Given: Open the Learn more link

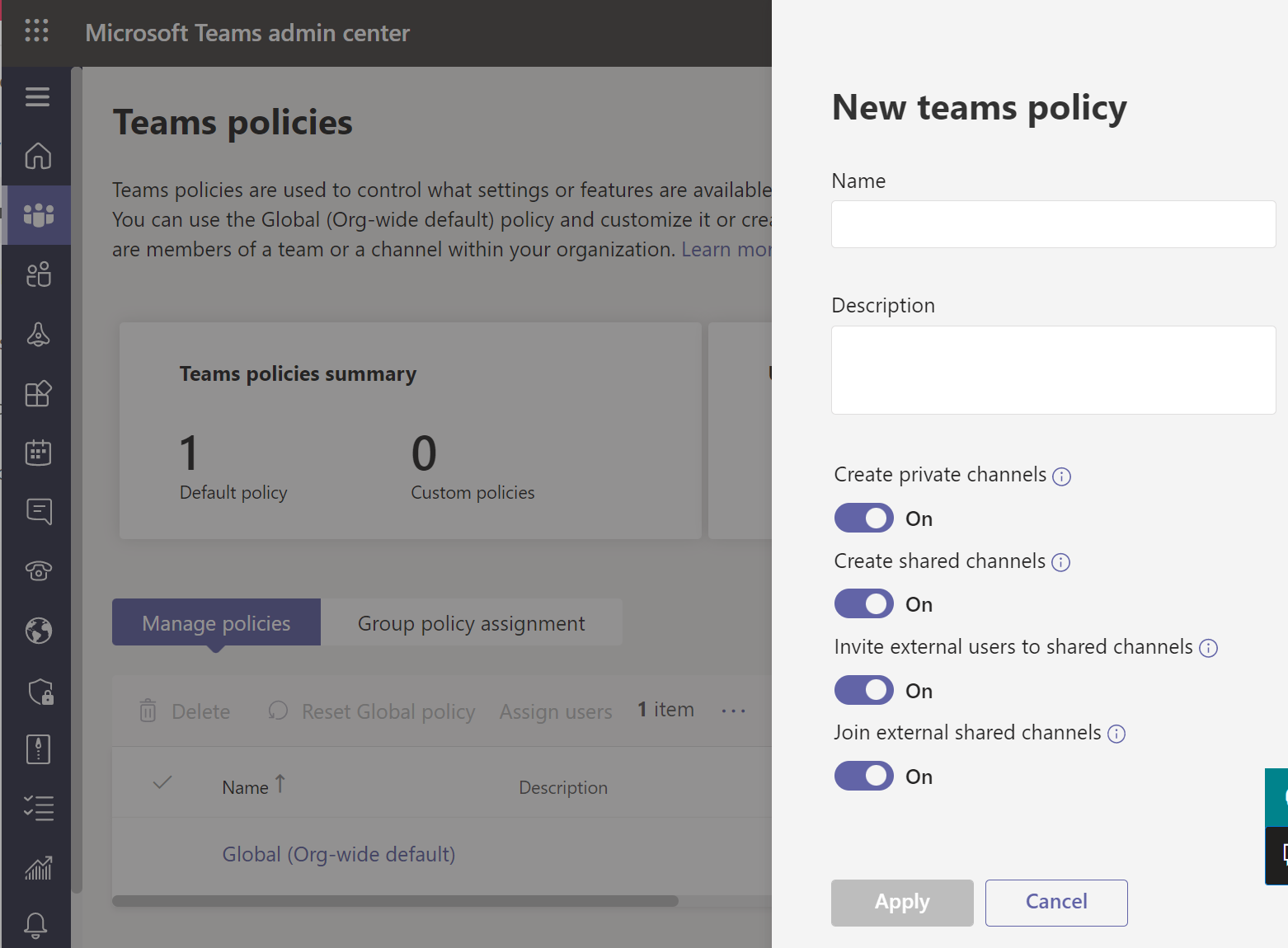Looking at the screenshot, I should coord(726,249).
